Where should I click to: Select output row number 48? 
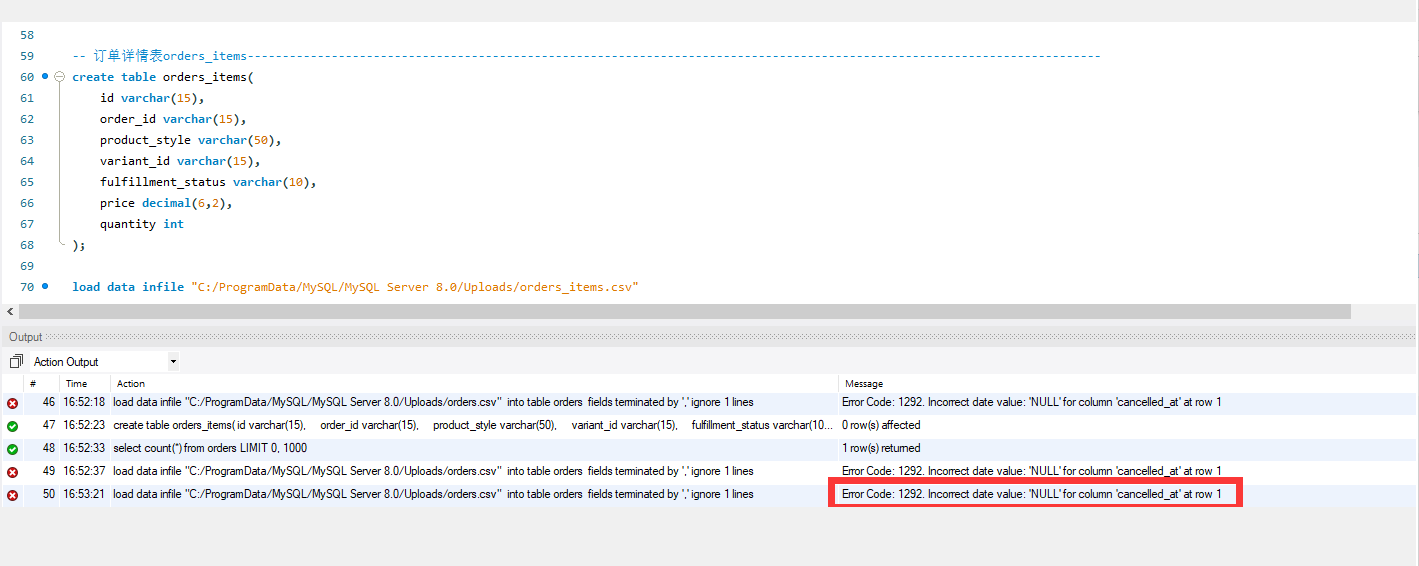point(49,448)
